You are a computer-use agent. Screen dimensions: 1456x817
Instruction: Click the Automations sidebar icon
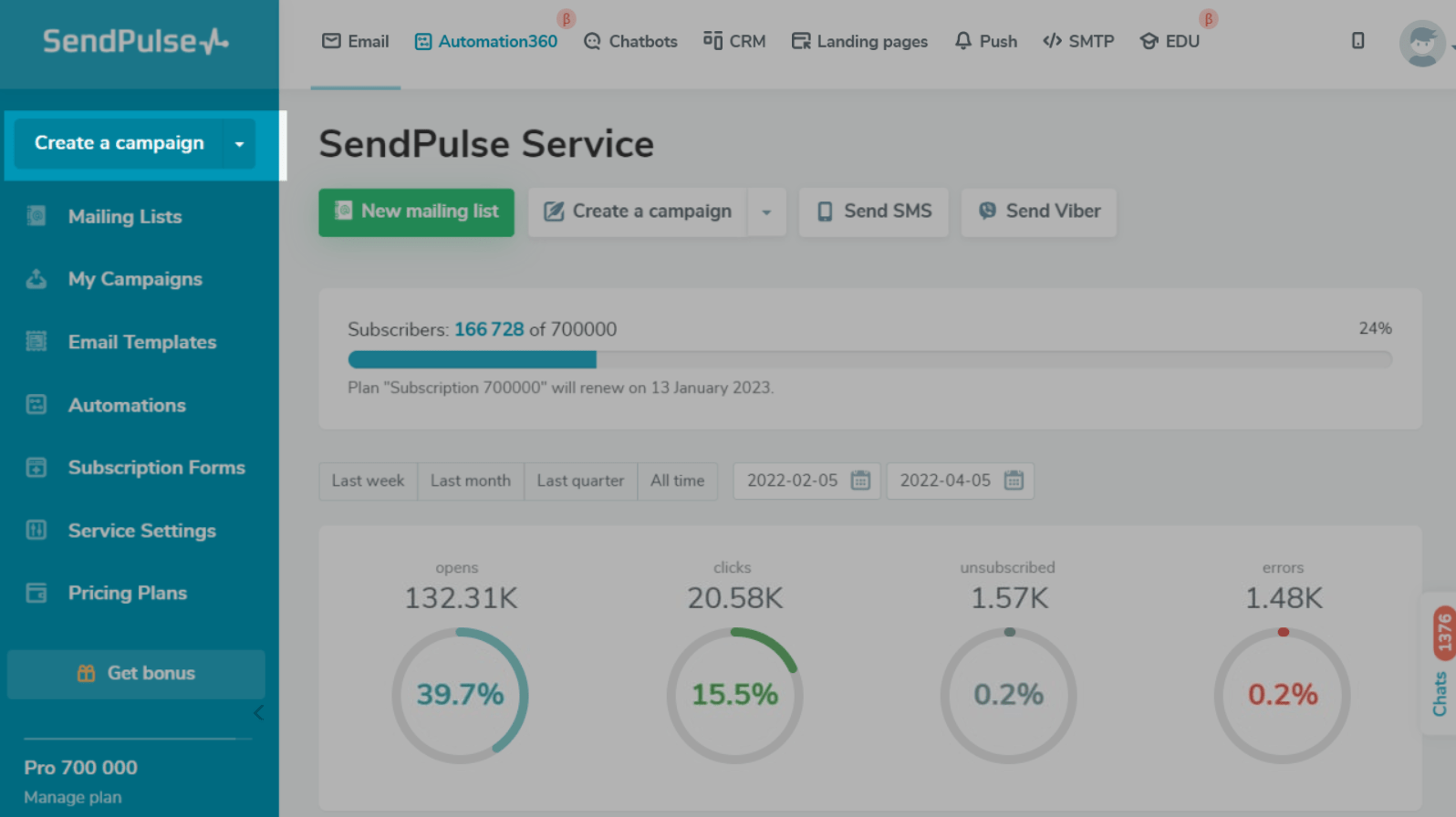[x=36, y=405]
